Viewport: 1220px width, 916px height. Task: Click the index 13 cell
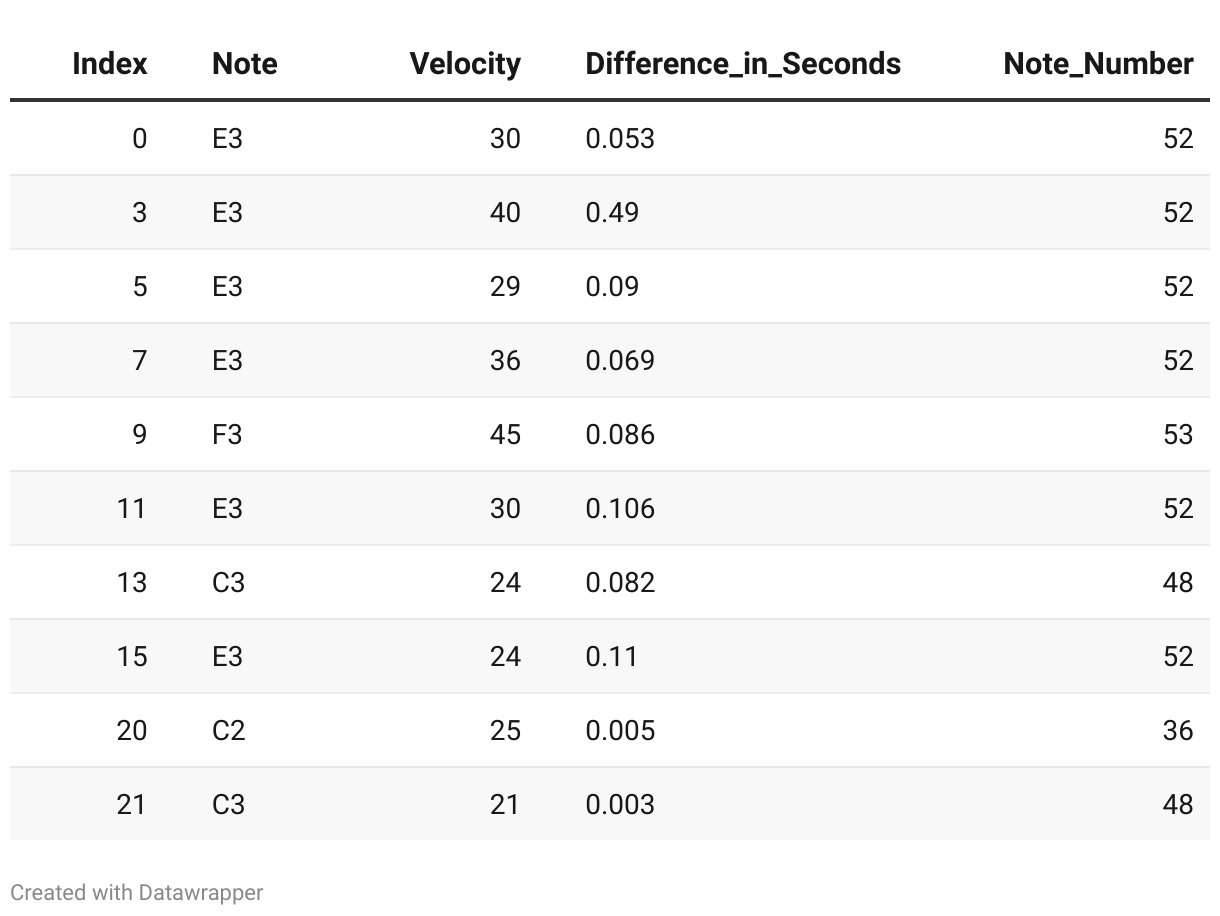point(131,582)
